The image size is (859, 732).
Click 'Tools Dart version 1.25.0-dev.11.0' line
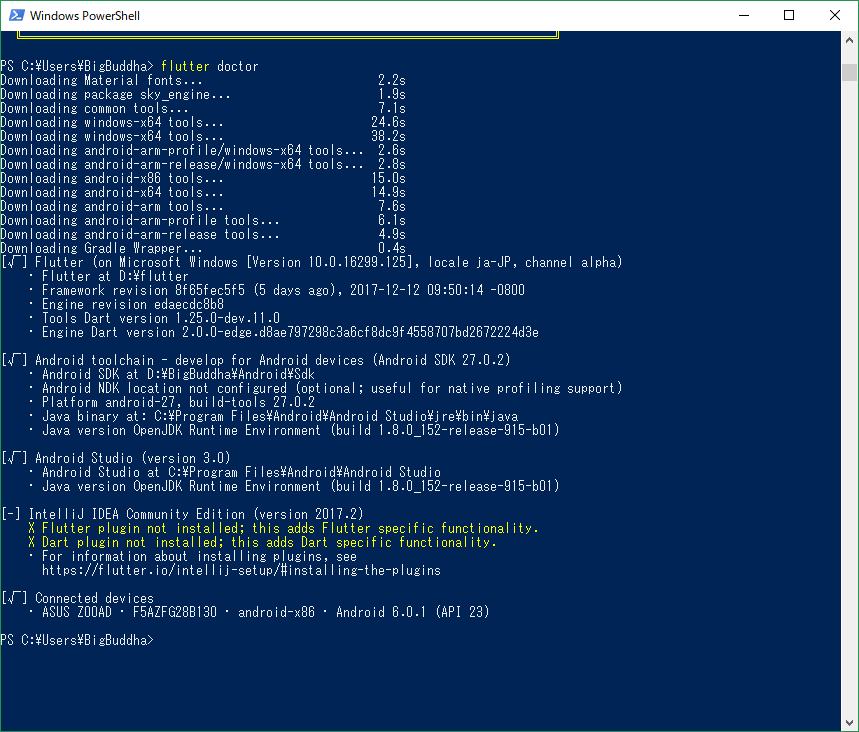[154, 318]
